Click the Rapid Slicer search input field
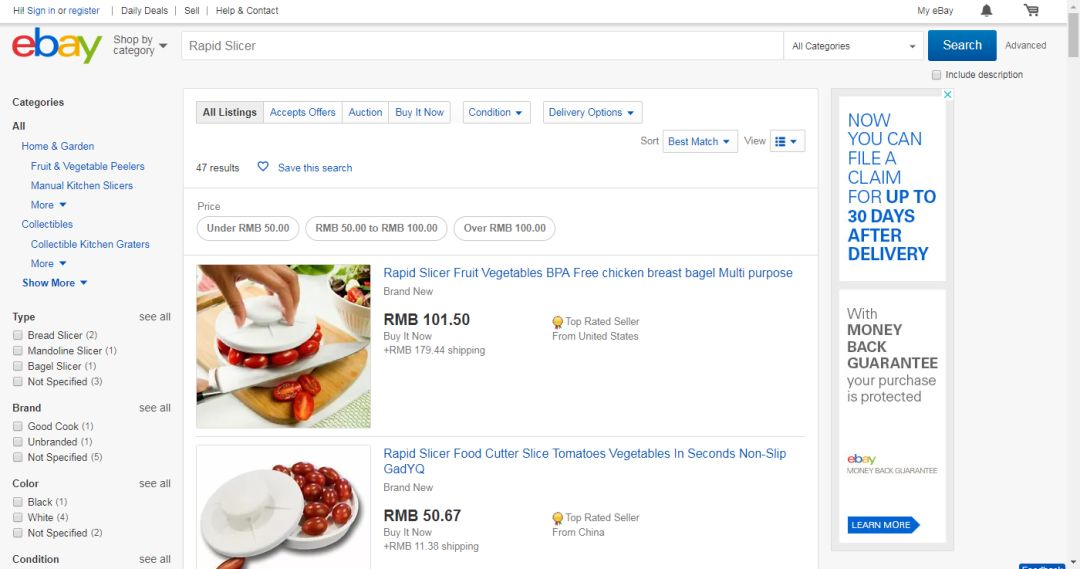Screen dimensions: 1080x569 coord(480,46)
